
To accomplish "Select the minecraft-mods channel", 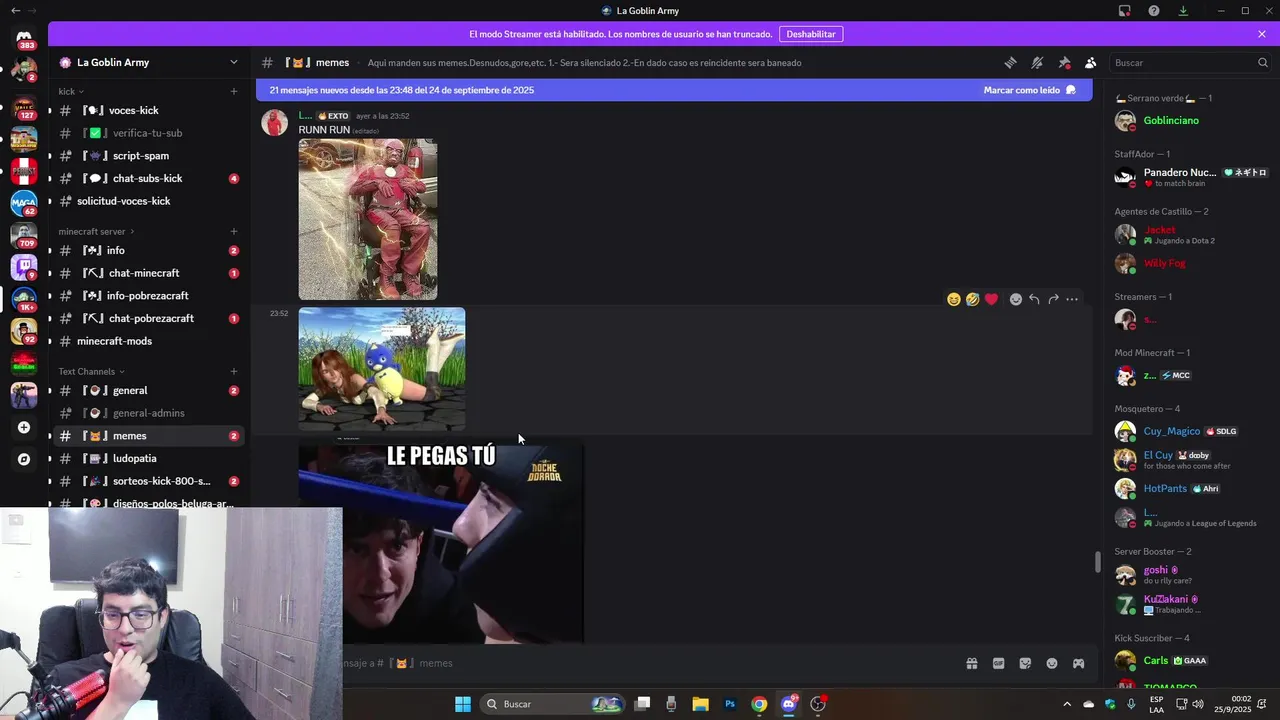I will tap(150, 341).
